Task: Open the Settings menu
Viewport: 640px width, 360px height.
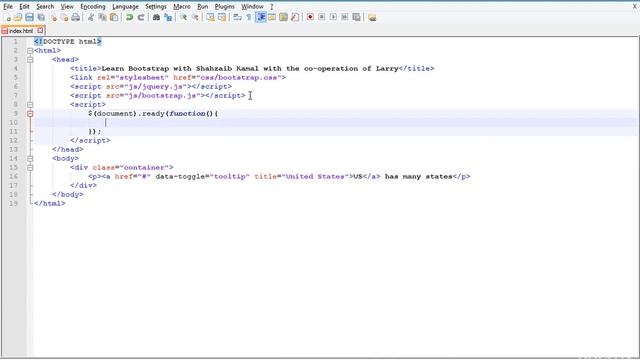Action: click(156, 7)
